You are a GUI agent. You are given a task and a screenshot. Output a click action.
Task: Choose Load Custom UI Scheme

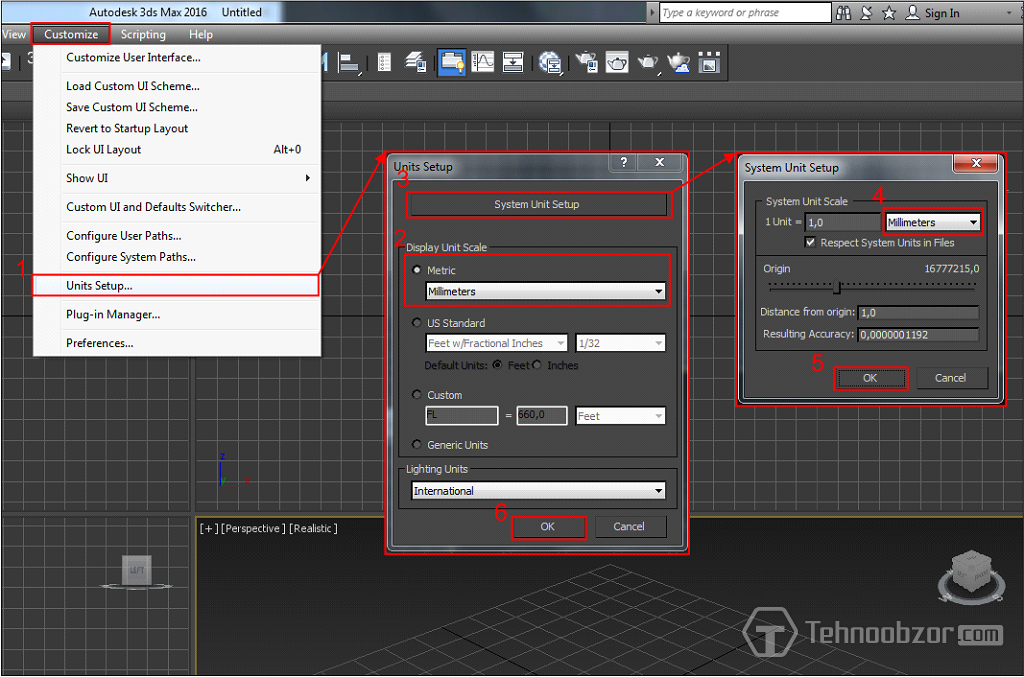coord(176,86)
